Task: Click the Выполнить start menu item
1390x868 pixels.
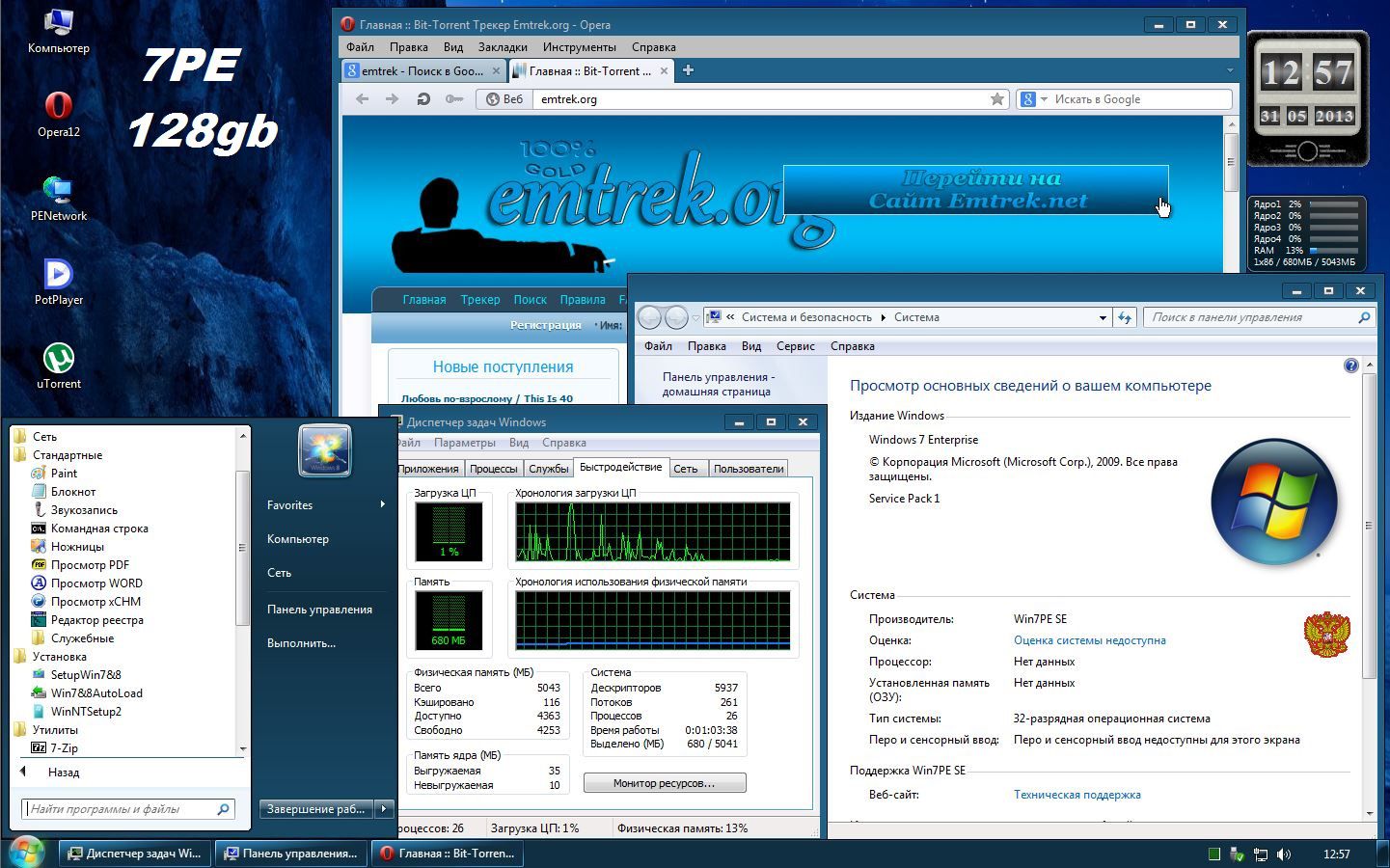Action: click(x=302, y=642)
